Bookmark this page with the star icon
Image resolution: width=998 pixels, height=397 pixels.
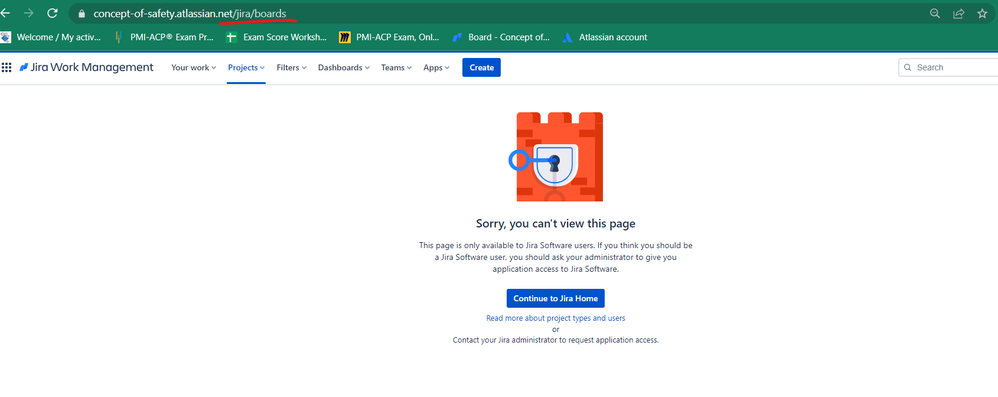click(982, 13)
